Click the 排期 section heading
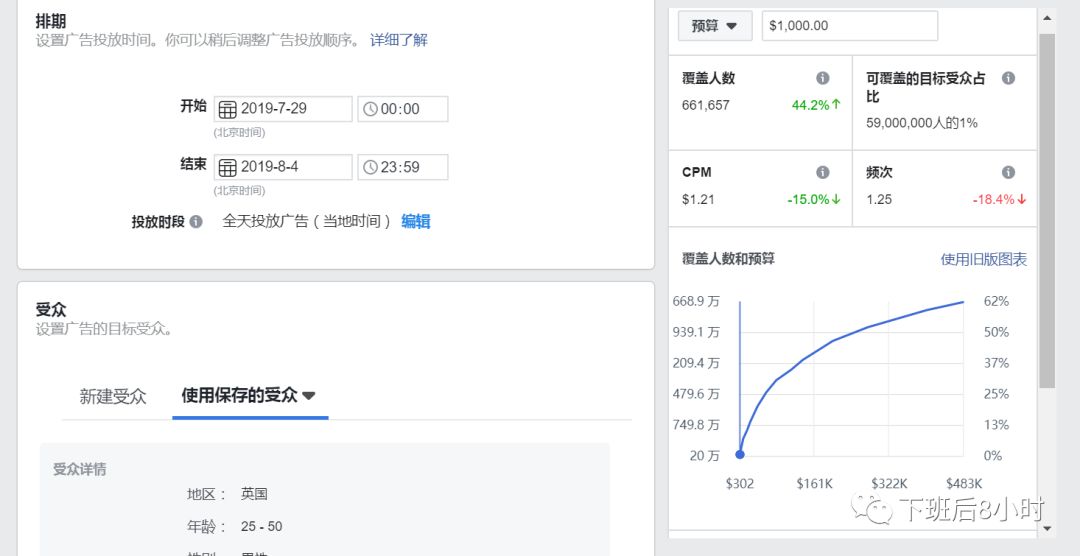The width and height of the screenshot is (1080, 556). point(50,21)
